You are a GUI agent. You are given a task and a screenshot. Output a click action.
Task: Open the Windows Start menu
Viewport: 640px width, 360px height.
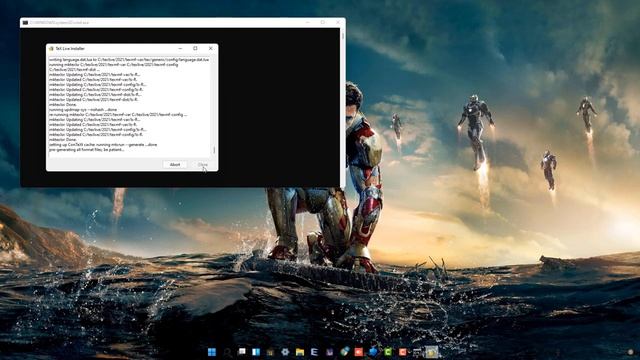click(x=212, y=352)
